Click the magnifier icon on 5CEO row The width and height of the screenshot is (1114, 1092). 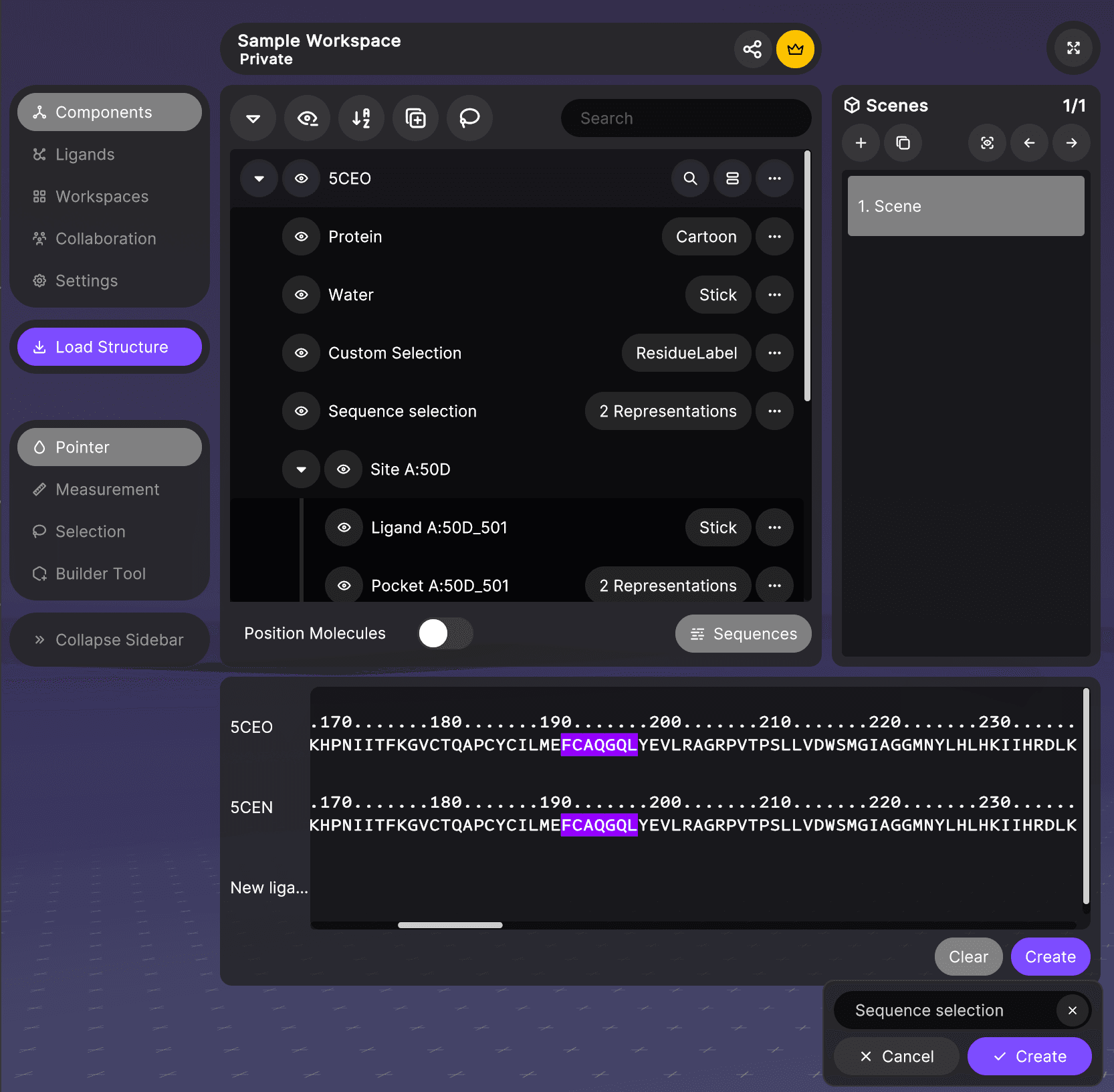pyautogui.click(x=690, y=179)
